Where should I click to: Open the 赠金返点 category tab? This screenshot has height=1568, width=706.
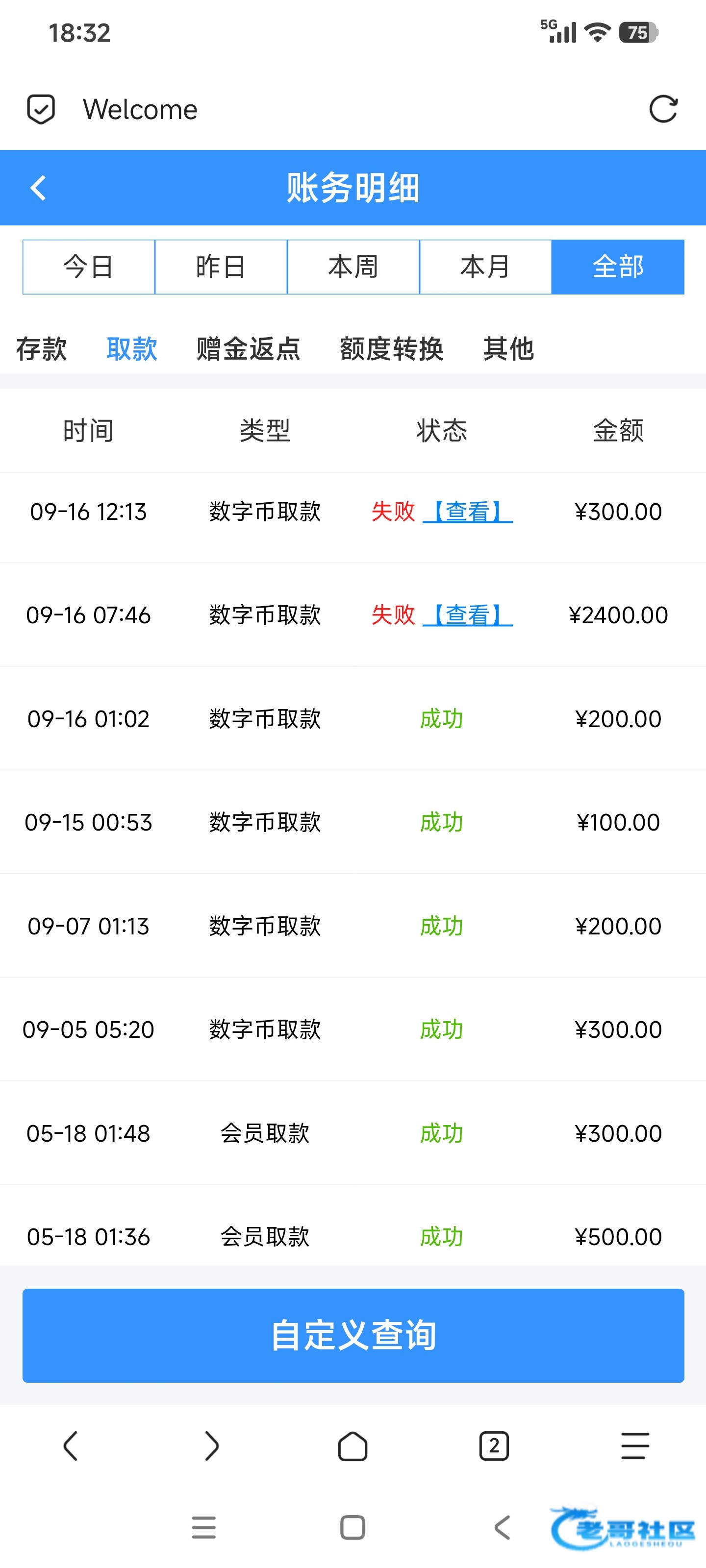pos(249,349)
